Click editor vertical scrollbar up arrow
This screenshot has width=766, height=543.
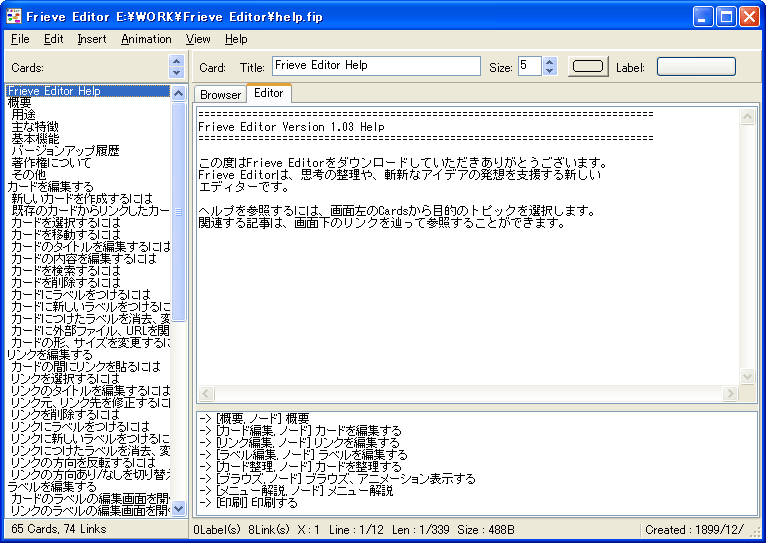[747, 116]
